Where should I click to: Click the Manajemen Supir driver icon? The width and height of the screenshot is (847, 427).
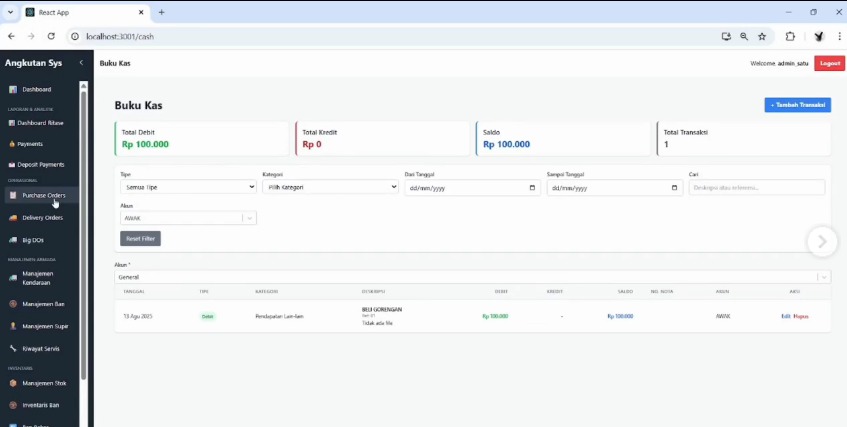click(x=13, y=326)
